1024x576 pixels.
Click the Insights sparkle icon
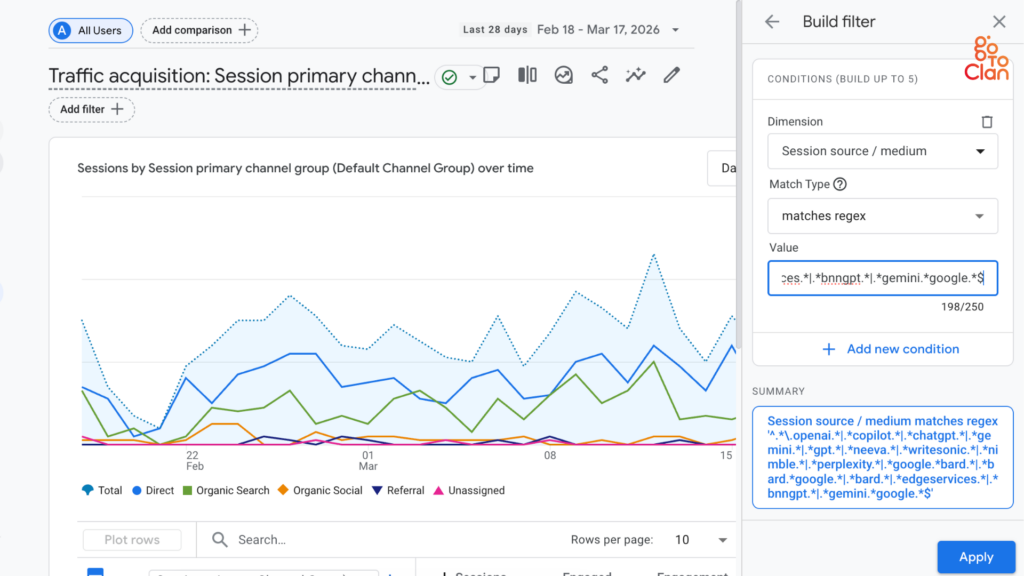635,74
